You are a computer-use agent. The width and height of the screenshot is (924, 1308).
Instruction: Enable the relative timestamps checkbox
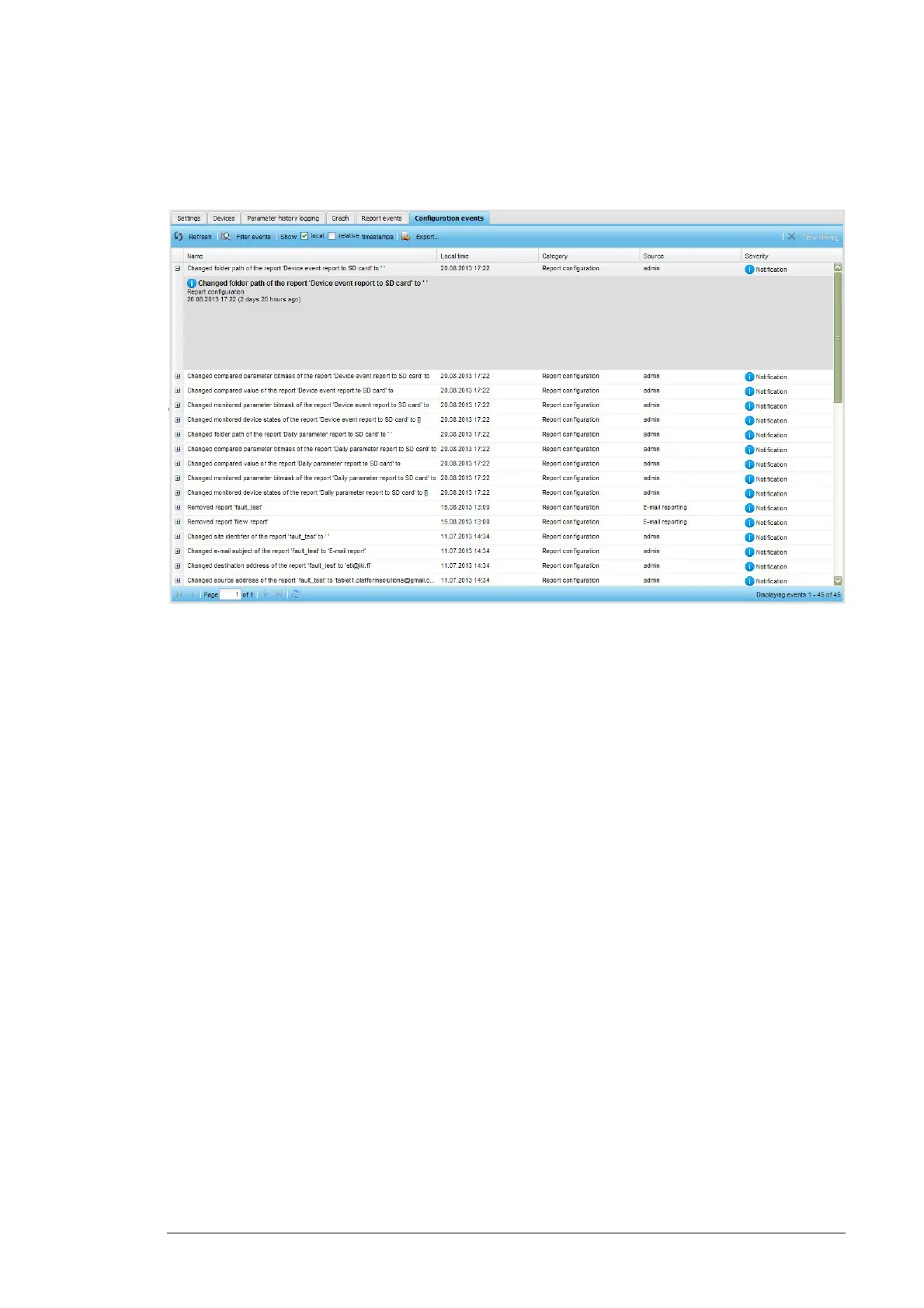[332, 236]
